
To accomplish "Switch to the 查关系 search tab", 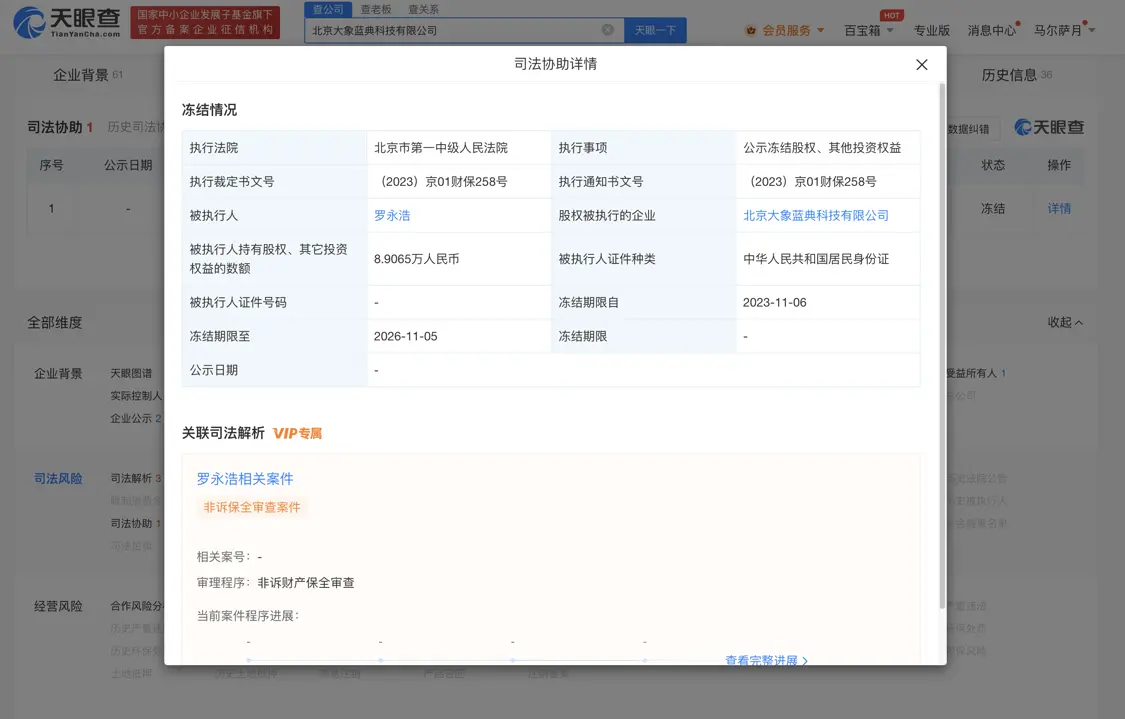I will click(423, 9).
